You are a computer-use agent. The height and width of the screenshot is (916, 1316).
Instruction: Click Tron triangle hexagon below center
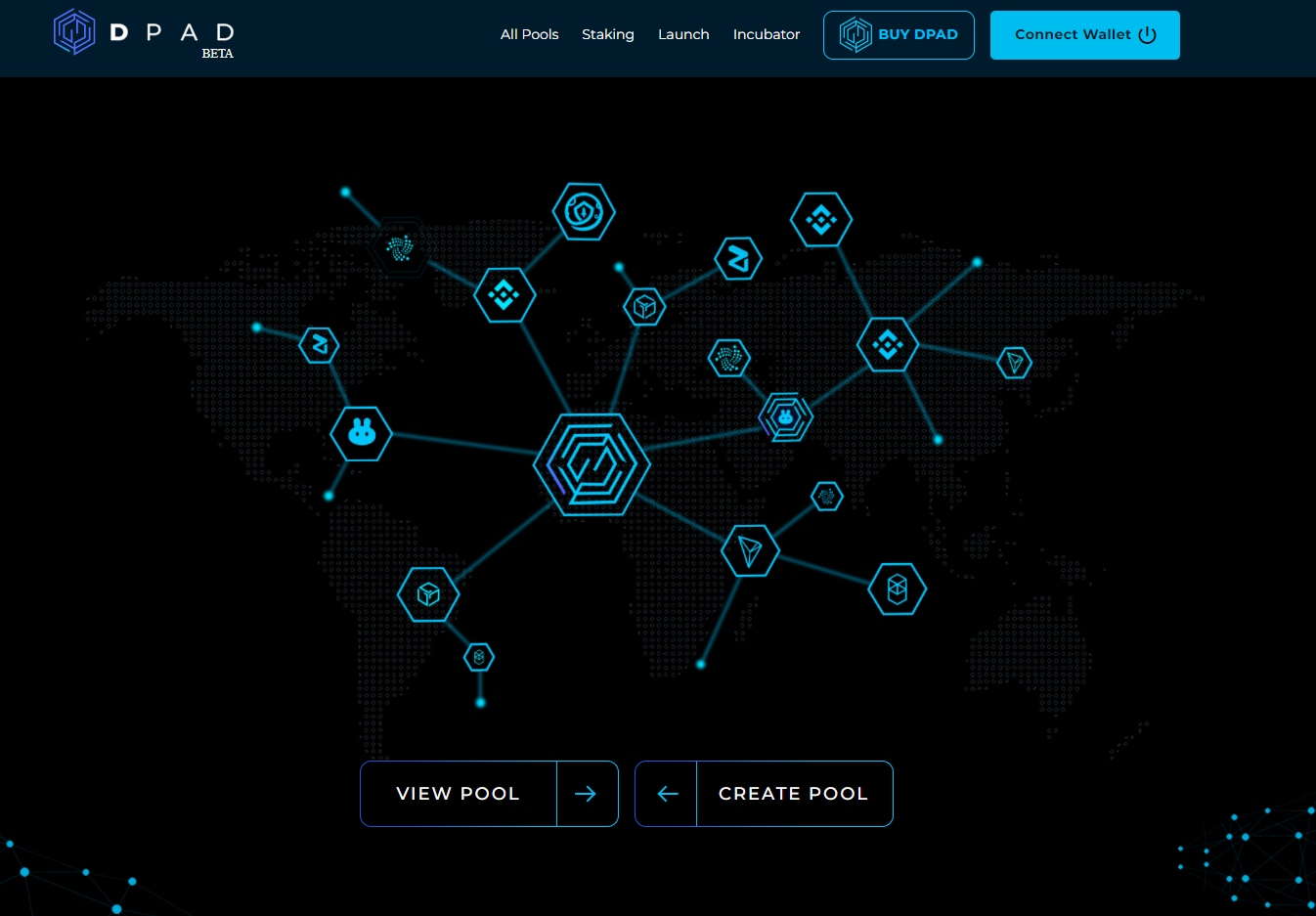pos(750,550)
